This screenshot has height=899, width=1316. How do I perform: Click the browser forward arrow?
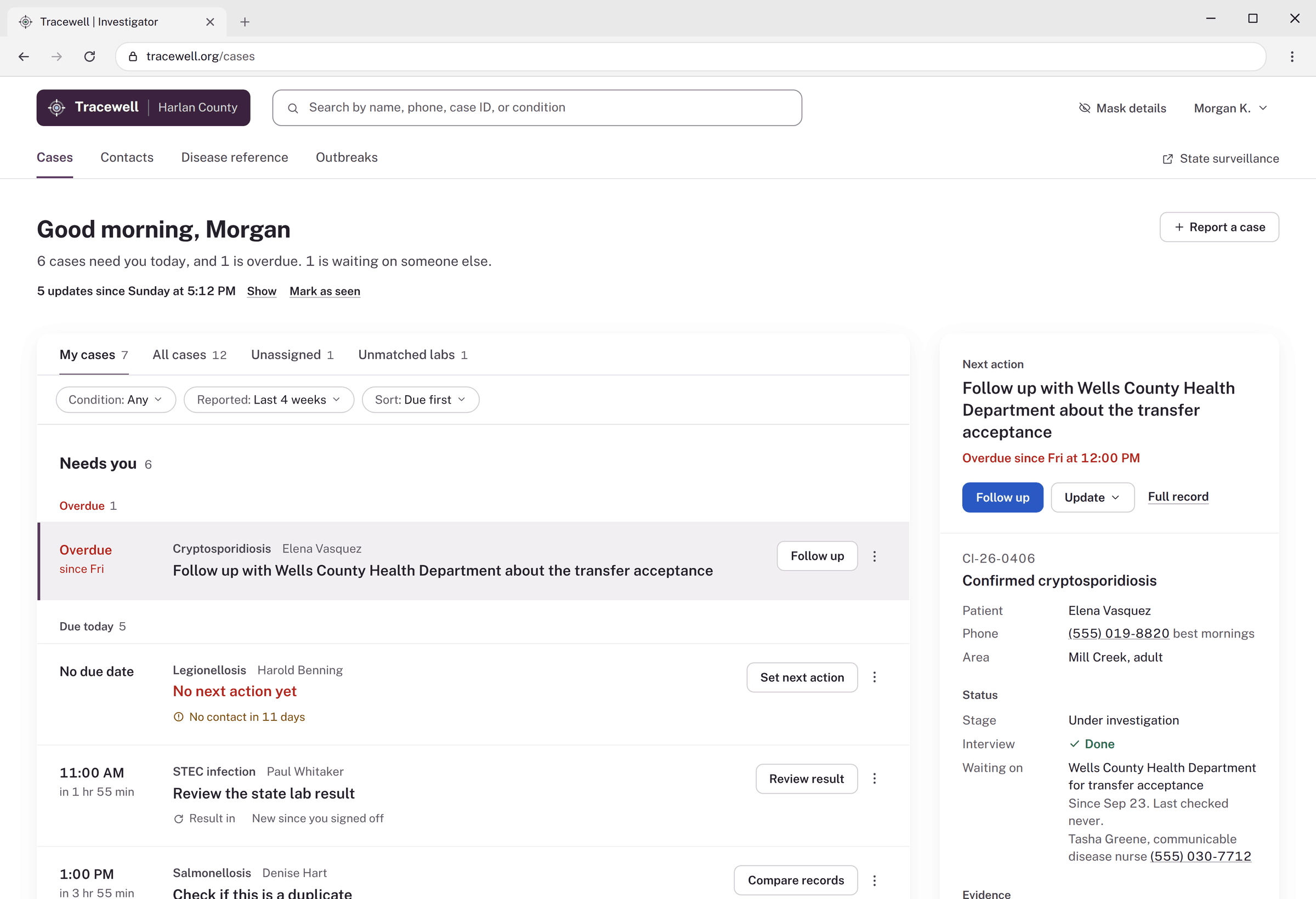click(56, 56)
